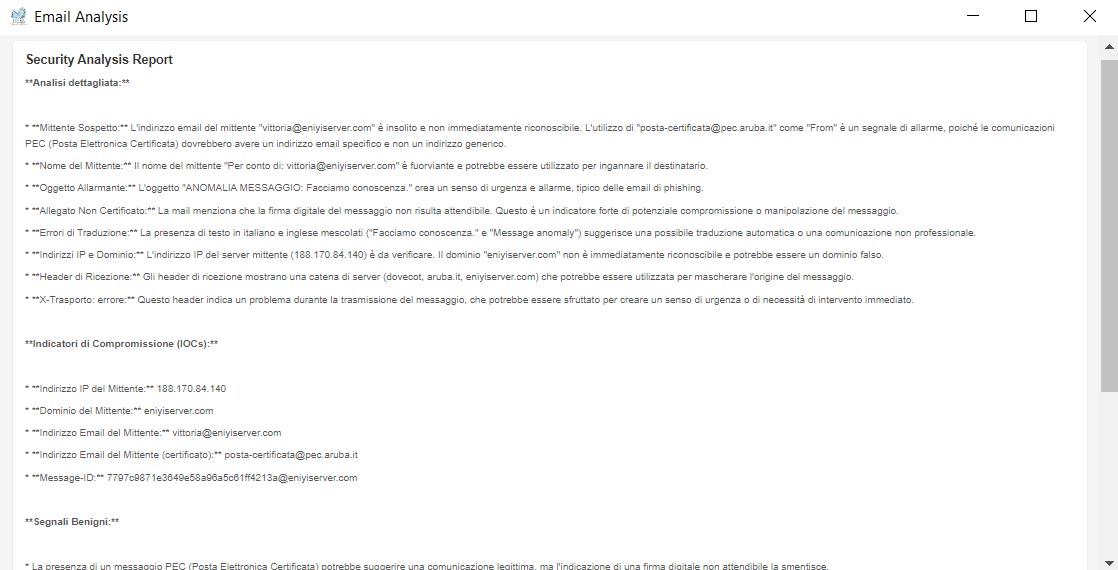
Task: Click the Security Analysis Report heading
Action: 99,60
